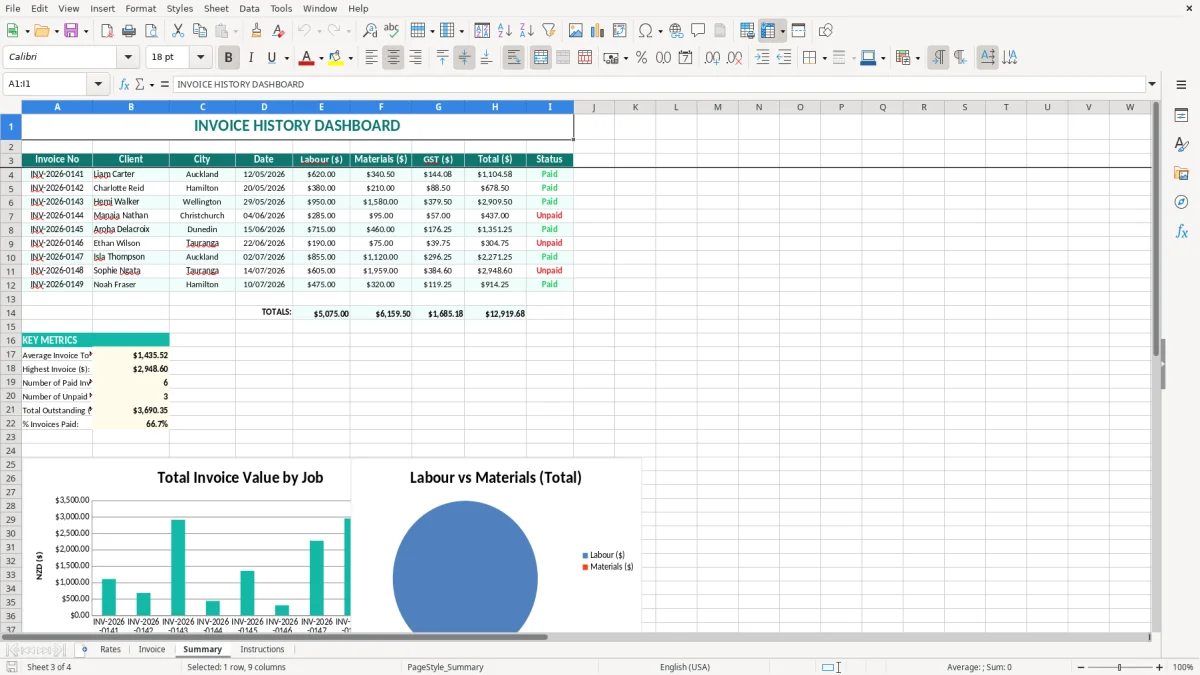This screenshot has height=675, width=1200.
Task: Switch to the Instructions sheet tab
Action: coord(262,650)
